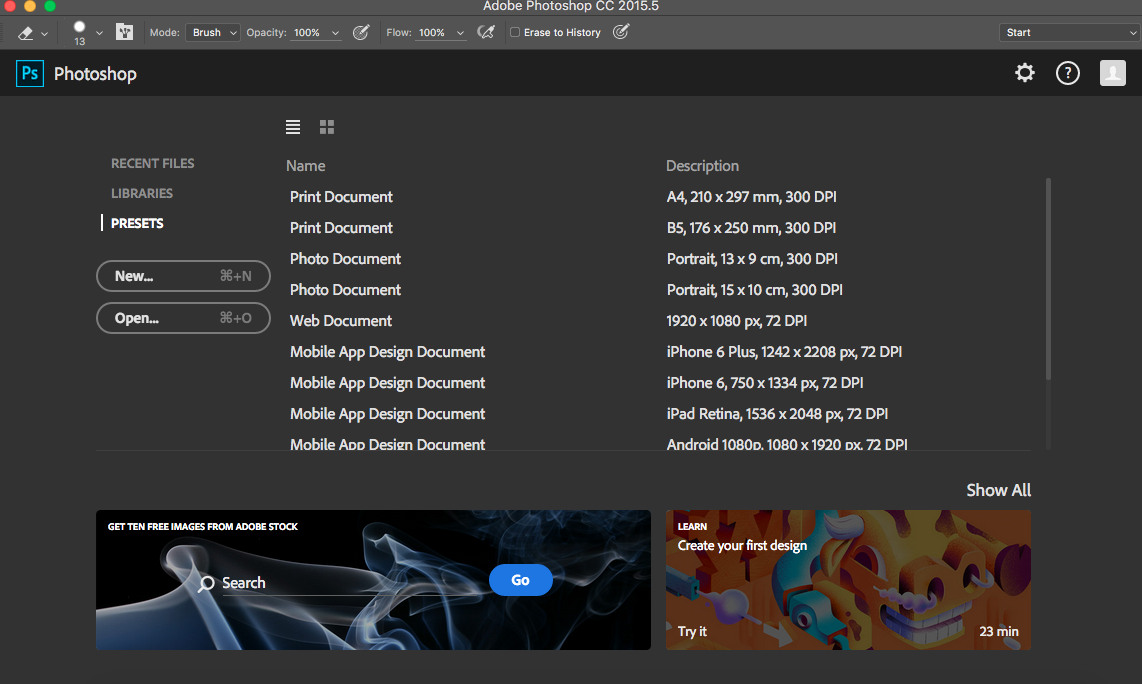Open the settings gear icon
This screenshot has height=684, width=1142.
(x=1025, y=73)
